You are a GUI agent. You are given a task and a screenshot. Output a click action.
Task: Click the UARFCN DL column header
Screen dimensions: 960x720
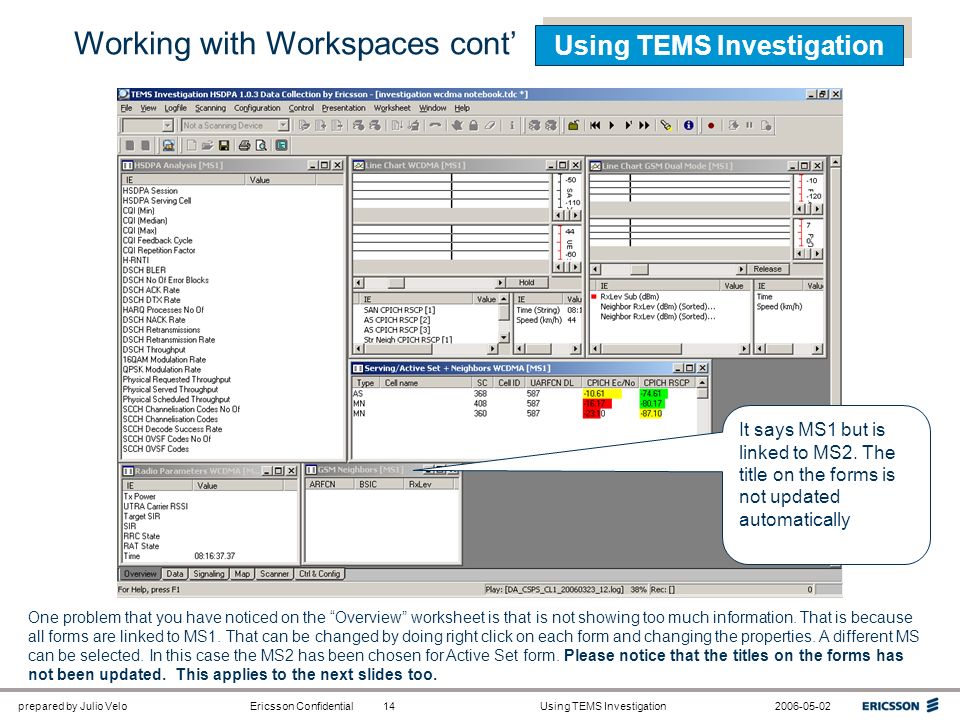click(552, 383)
